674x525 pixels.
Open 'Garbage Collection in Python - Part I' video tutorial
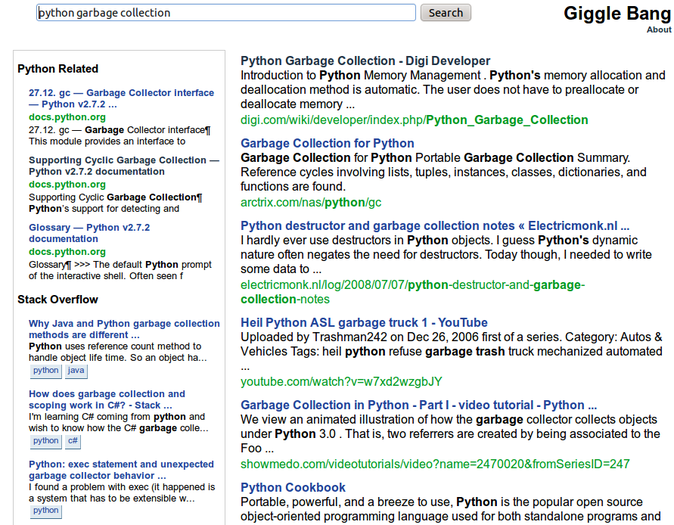pyautogui.click(x=419, y=405)
